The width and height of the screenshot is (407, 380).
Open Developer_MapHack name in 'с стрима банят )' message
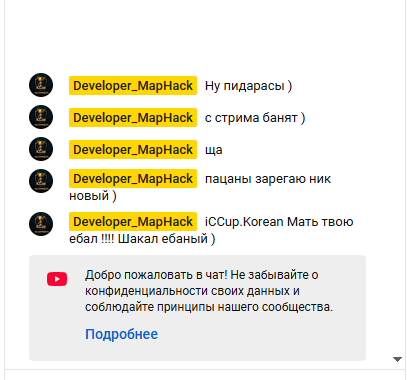[133, 118]
